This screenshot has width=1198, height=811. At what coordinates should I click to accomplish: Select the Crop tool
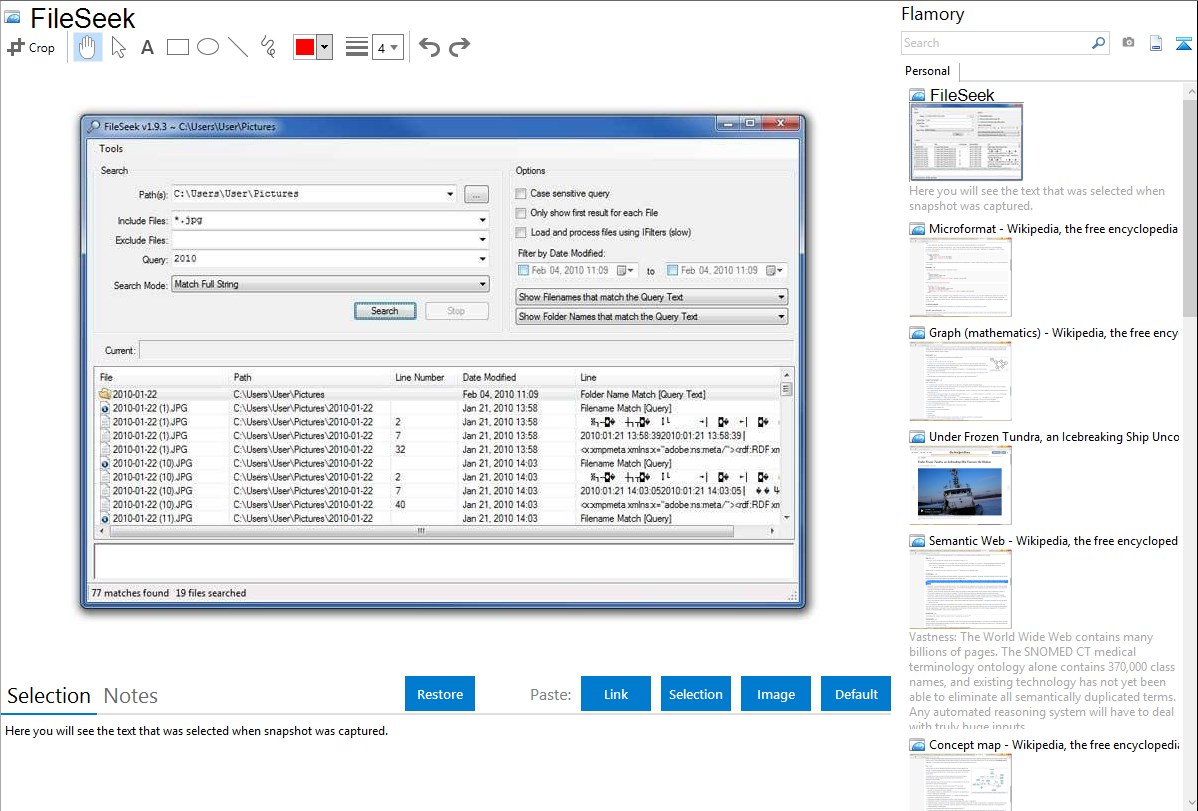(31, 47)
